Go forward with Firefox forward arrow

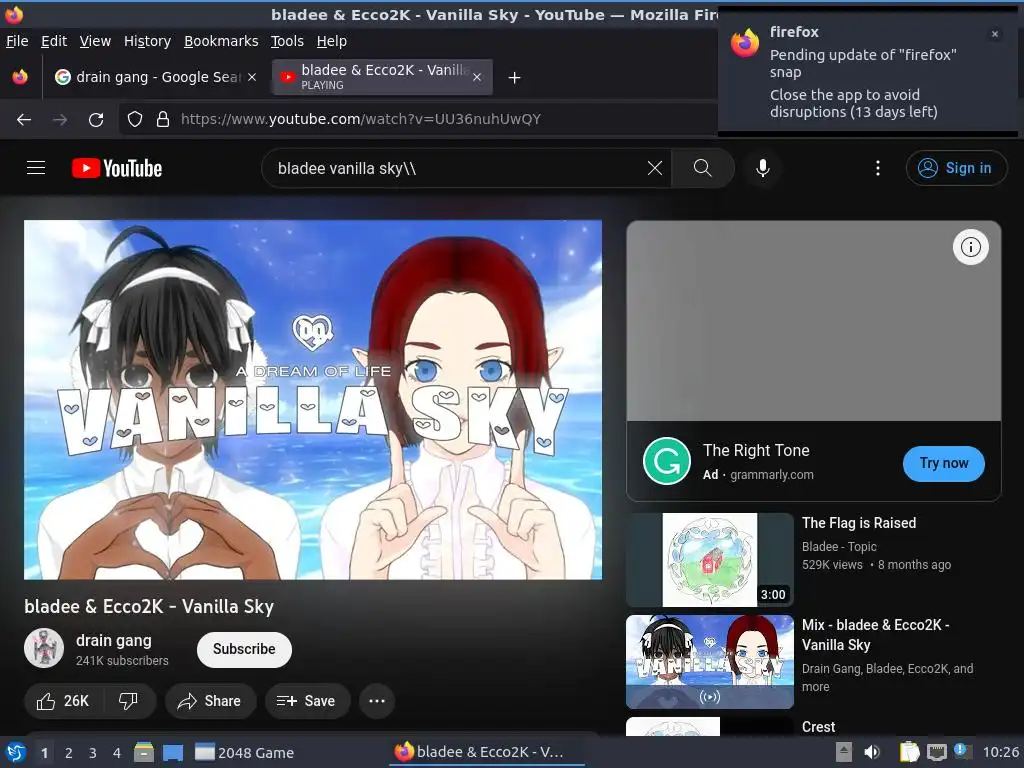(x=60, y=120)
